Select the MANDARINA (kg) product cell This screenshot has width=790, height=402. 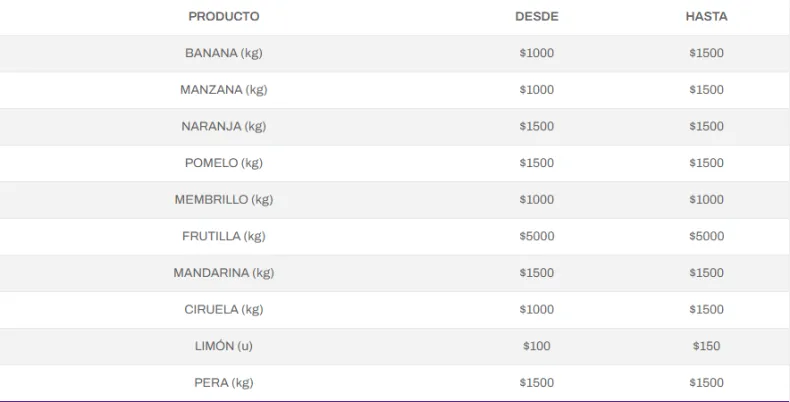point(223,273)
